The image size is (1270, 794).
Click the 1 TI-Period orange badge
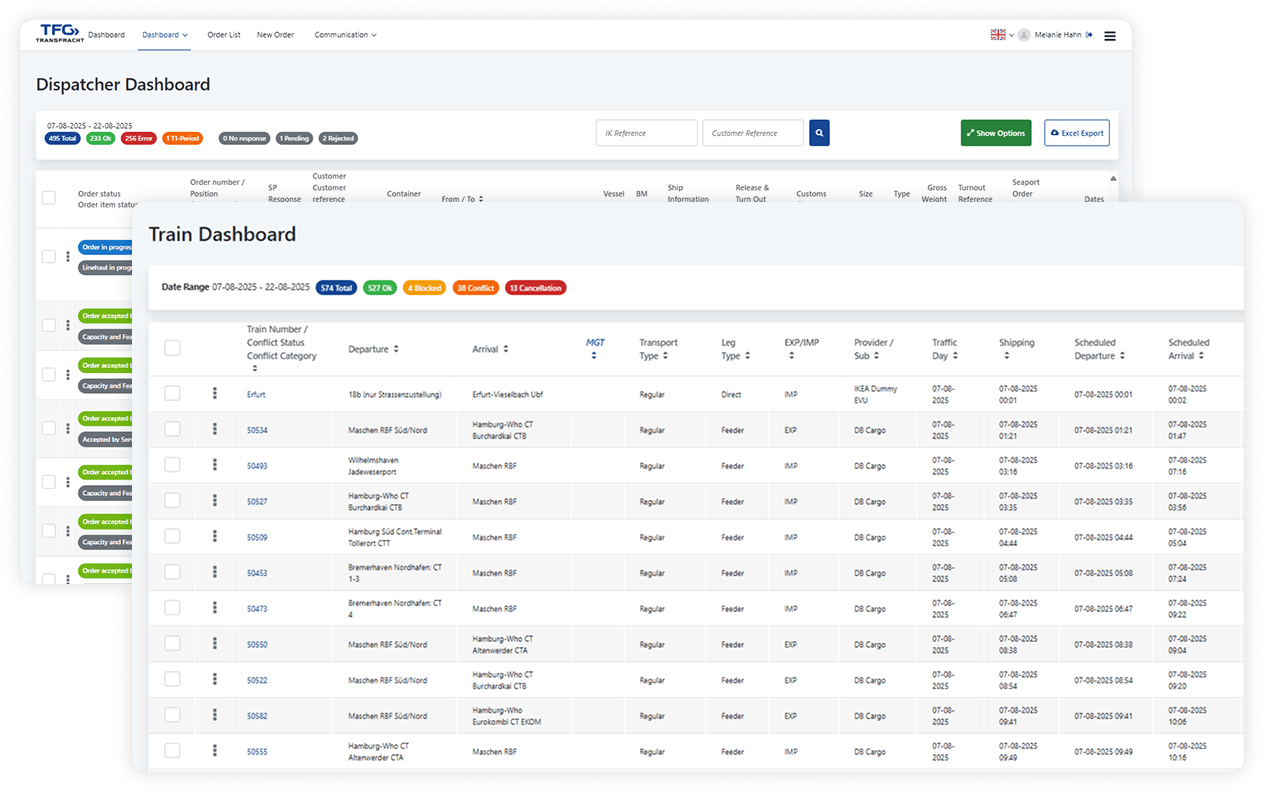coord(182,138)
